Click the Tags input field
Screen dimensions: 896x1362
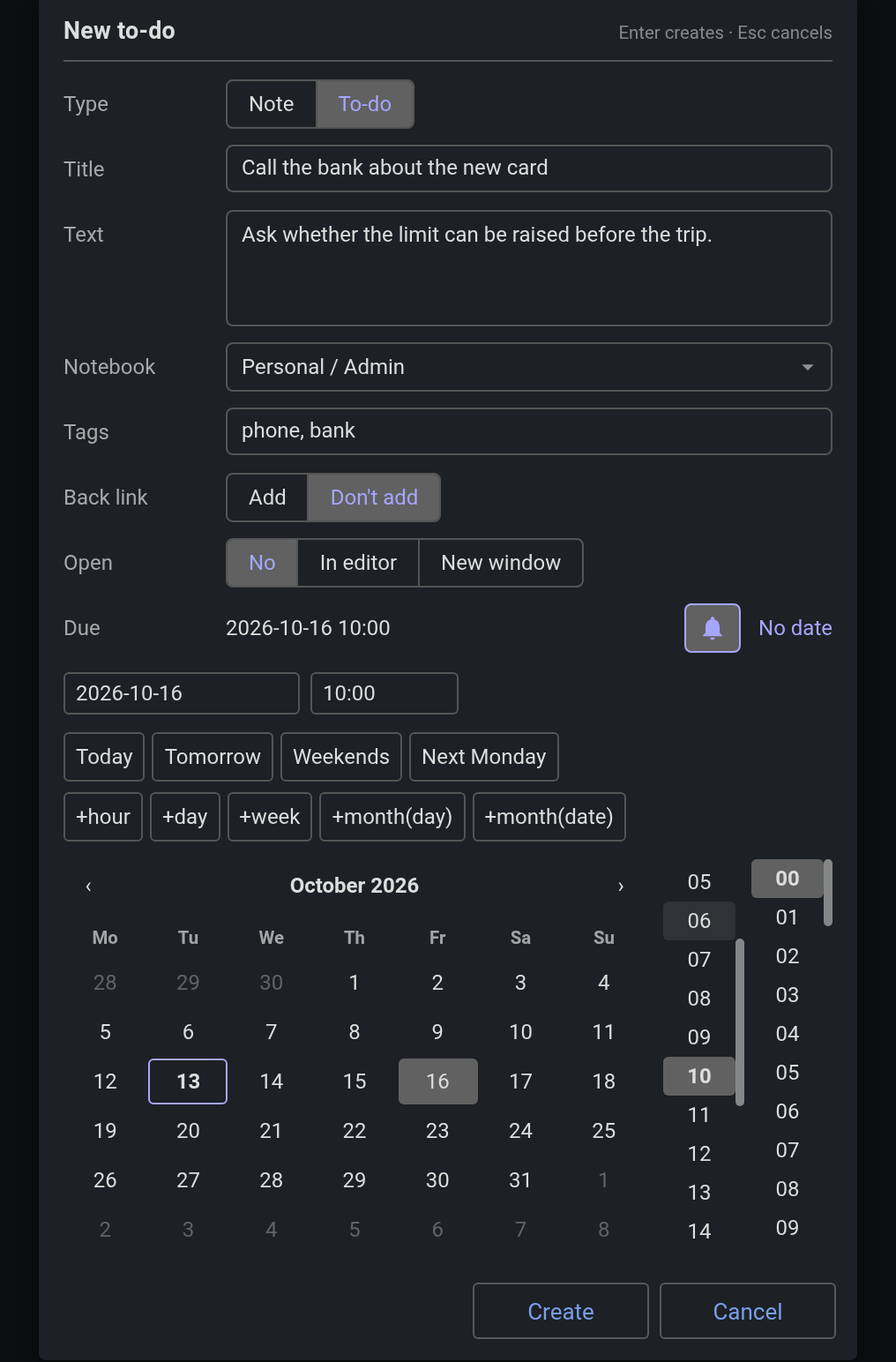[529, 431]
